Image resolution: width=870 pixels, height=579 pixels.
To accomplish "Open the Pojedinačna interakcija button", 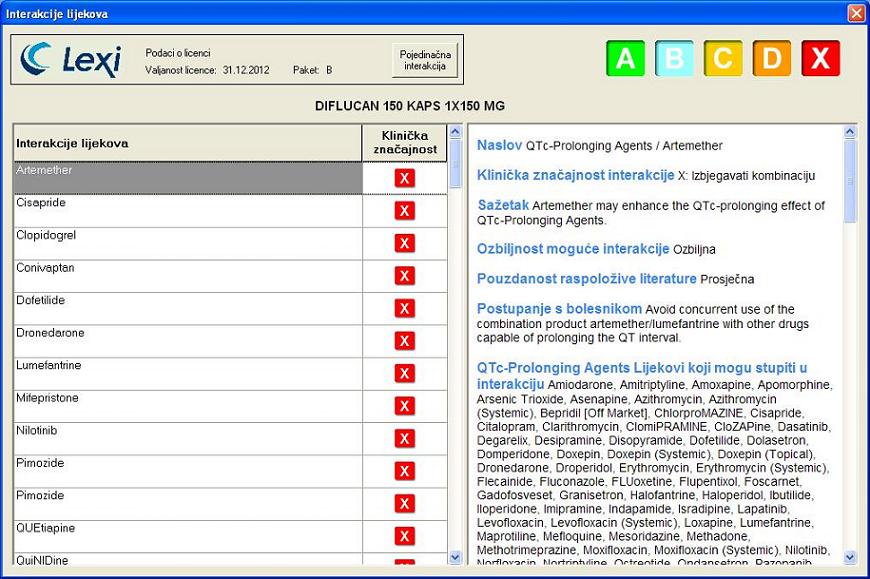I will [425, 60].
